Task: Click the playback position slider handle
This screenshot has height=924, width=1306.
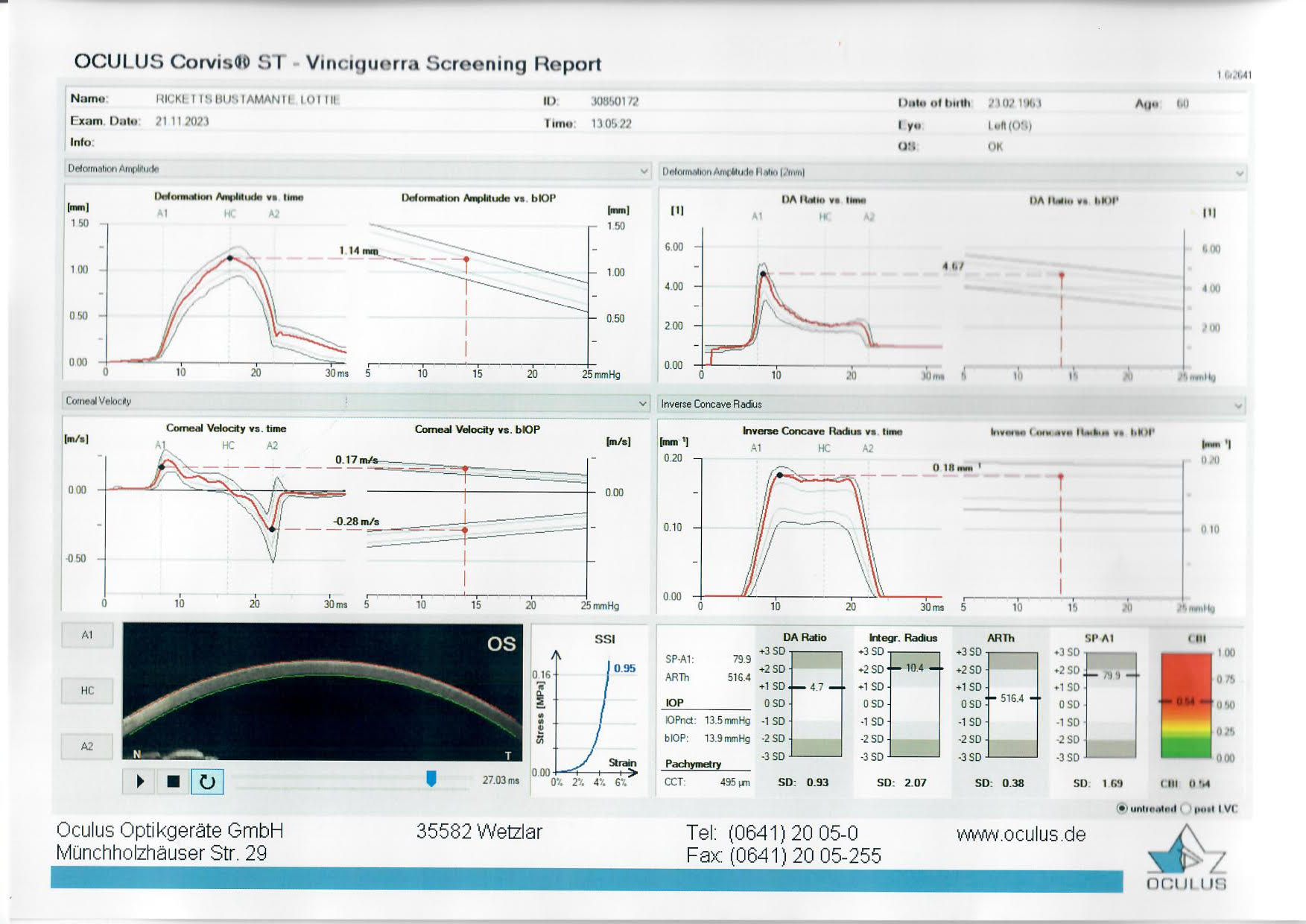Action: click(x=431, y=779)
